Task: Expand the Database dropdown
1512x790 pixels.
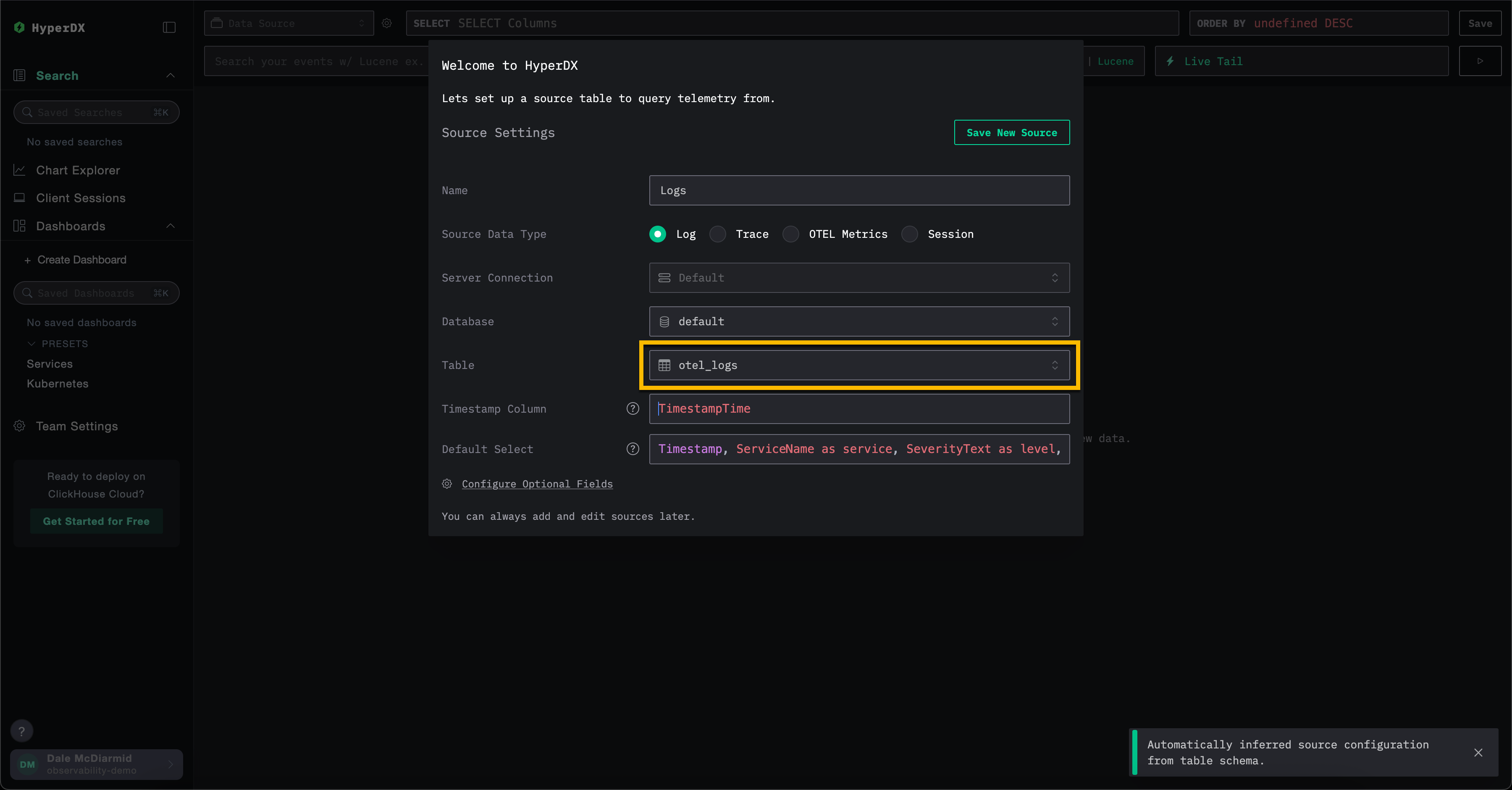Action: [x=859, y=321]
